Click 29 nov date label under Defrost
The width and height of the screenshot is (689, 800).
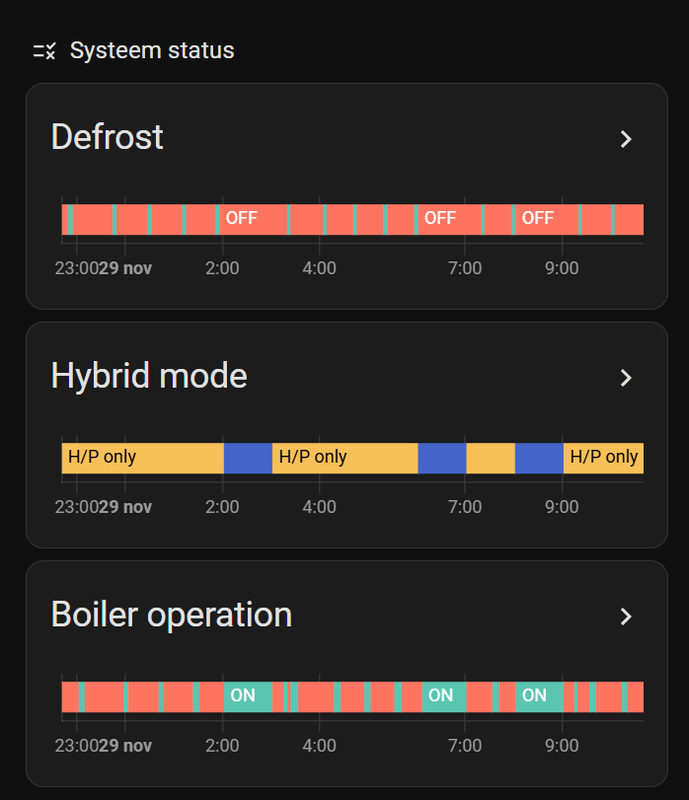click(x=125, y=268)
